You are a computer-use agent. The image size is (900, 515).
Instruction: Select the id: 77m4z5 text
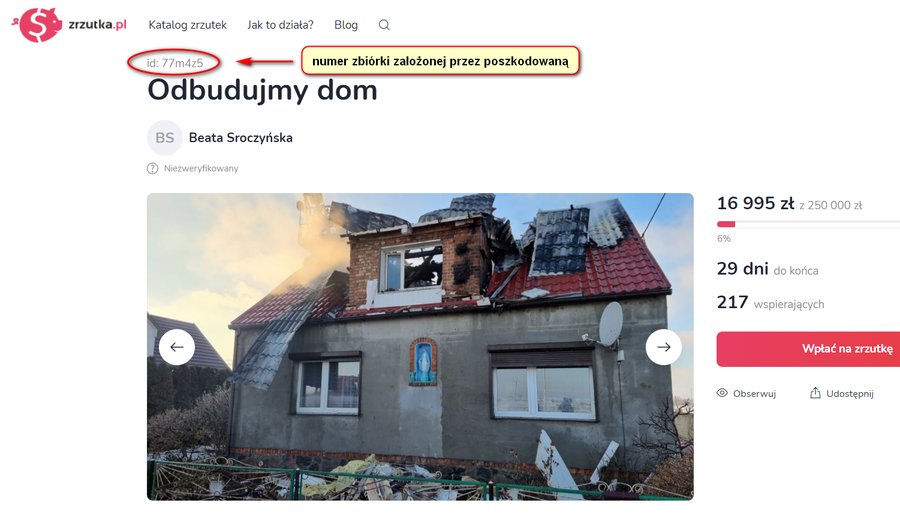tap(175, 63)
